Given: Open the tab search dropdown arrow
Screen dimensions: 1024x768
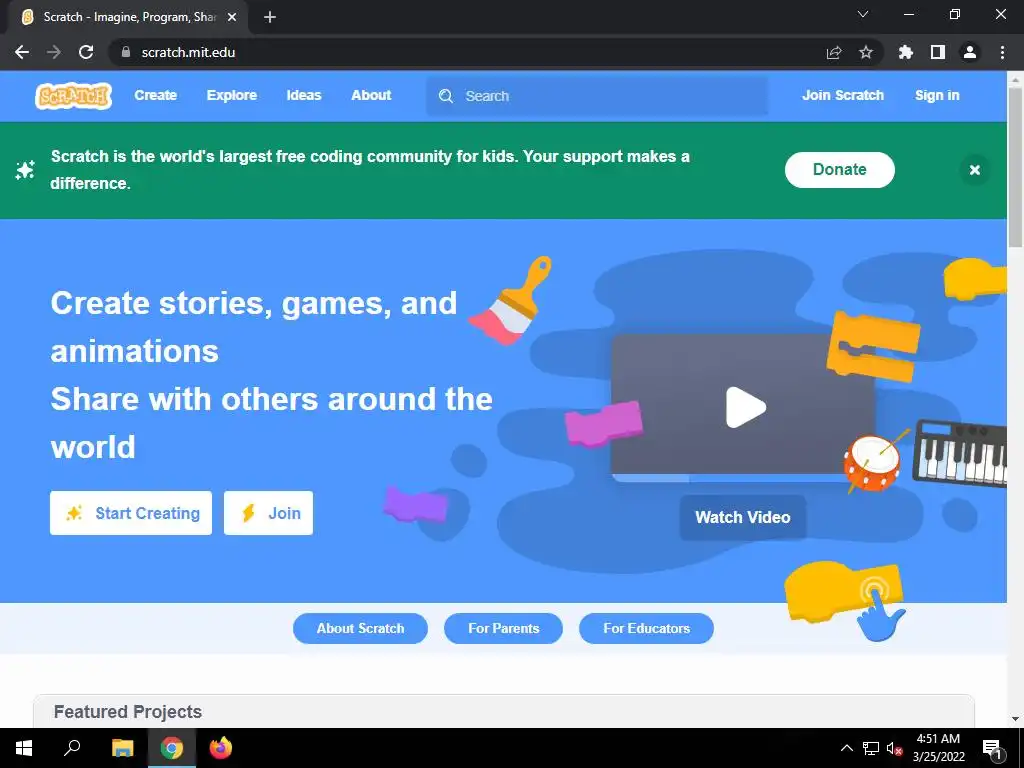Looking at the screenshot, I should (x=863, y=14).
